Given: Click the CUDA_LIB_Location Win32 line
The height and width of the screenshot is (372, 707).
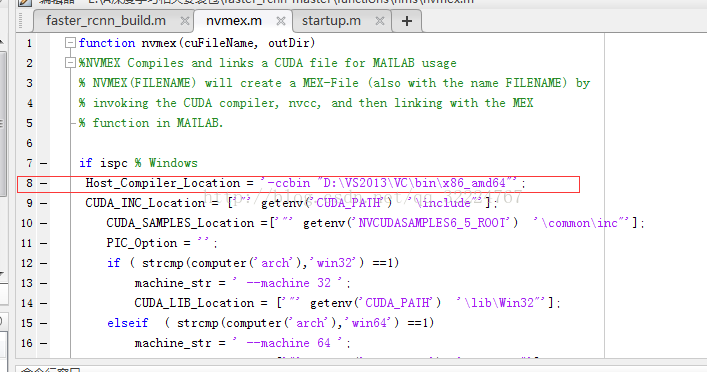Looking at the screenshot, I should pyautogui.click(x=348, y=303).
